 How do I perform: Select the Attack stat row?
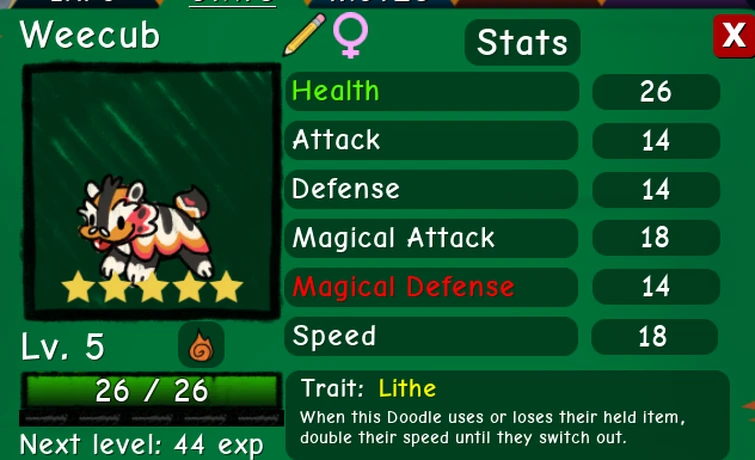[x=432, y=140]
